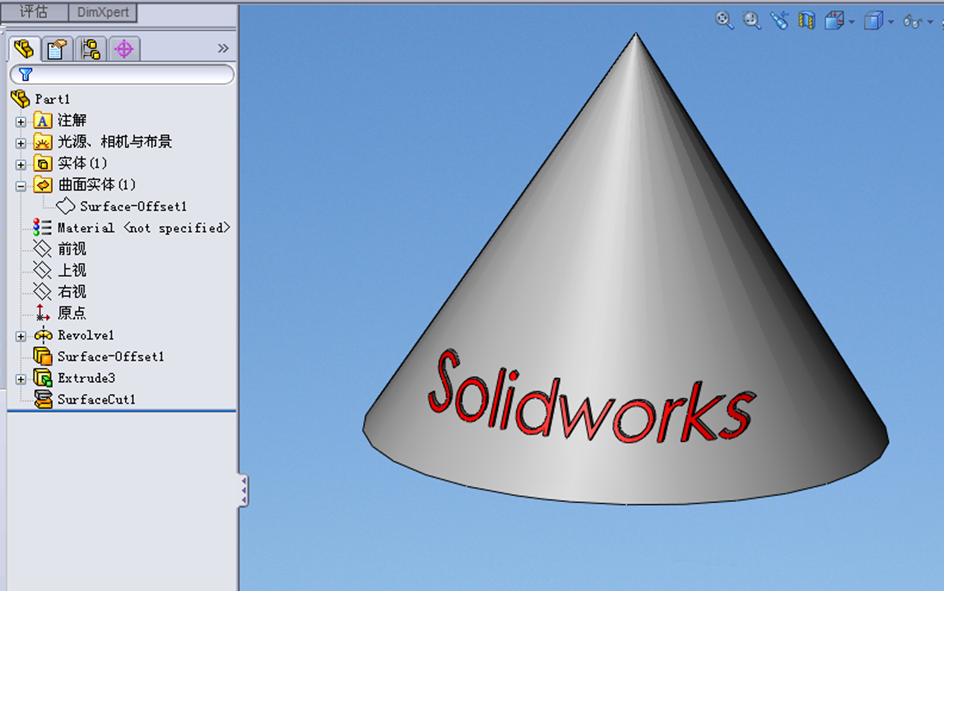The width and height of the screenshot is (960, 720).
Task: Select the 注解 annotations icon
Action: coord(42,121)
